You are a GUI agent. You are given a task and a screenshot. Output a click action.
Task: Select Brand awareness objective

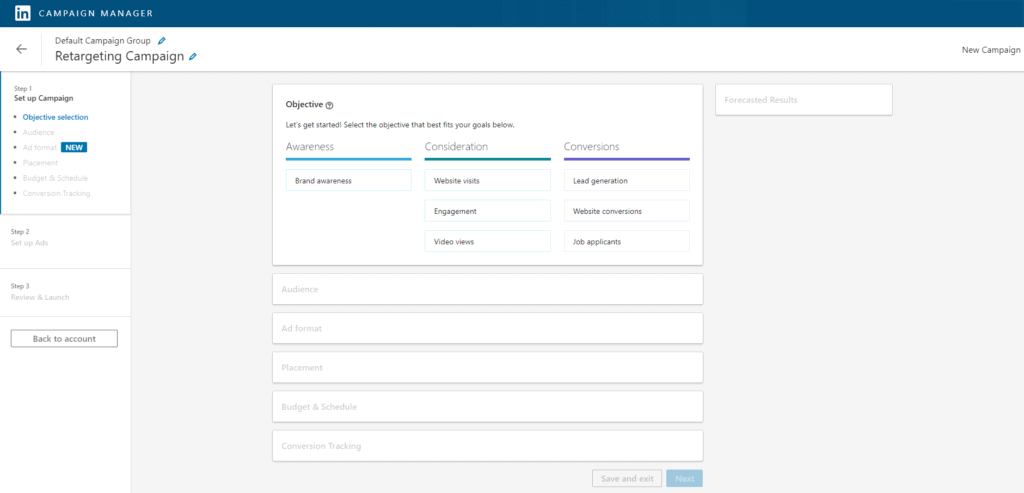point(349,180)
